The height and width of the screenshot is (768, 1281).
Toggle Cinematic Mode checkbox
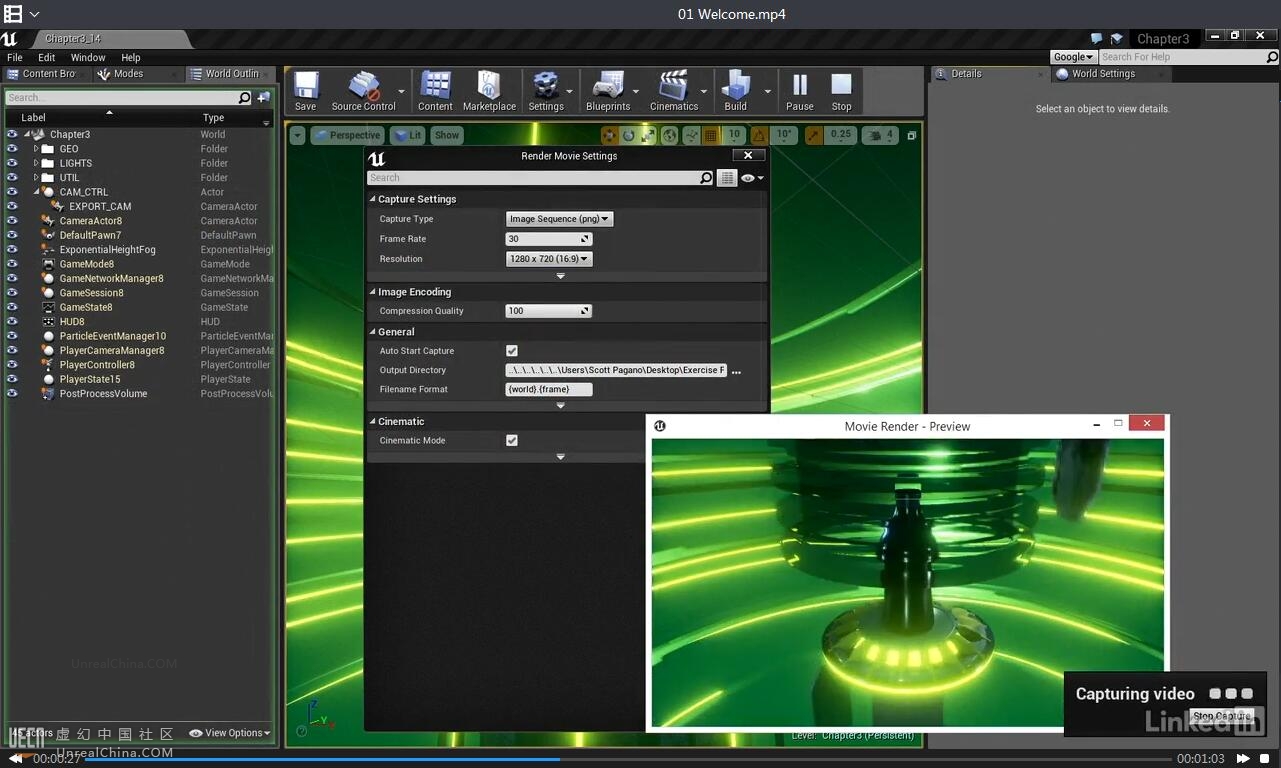(x=512, y=440)
